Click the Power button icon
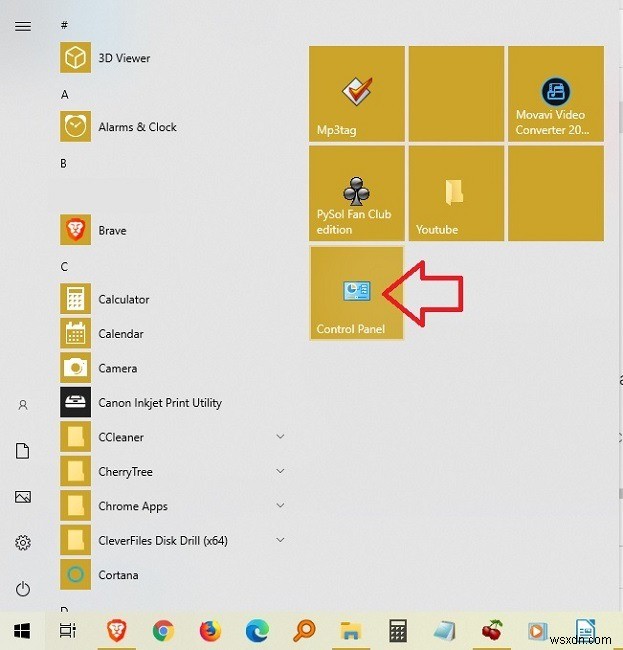623x650 pixels. (x=23, y=589)
